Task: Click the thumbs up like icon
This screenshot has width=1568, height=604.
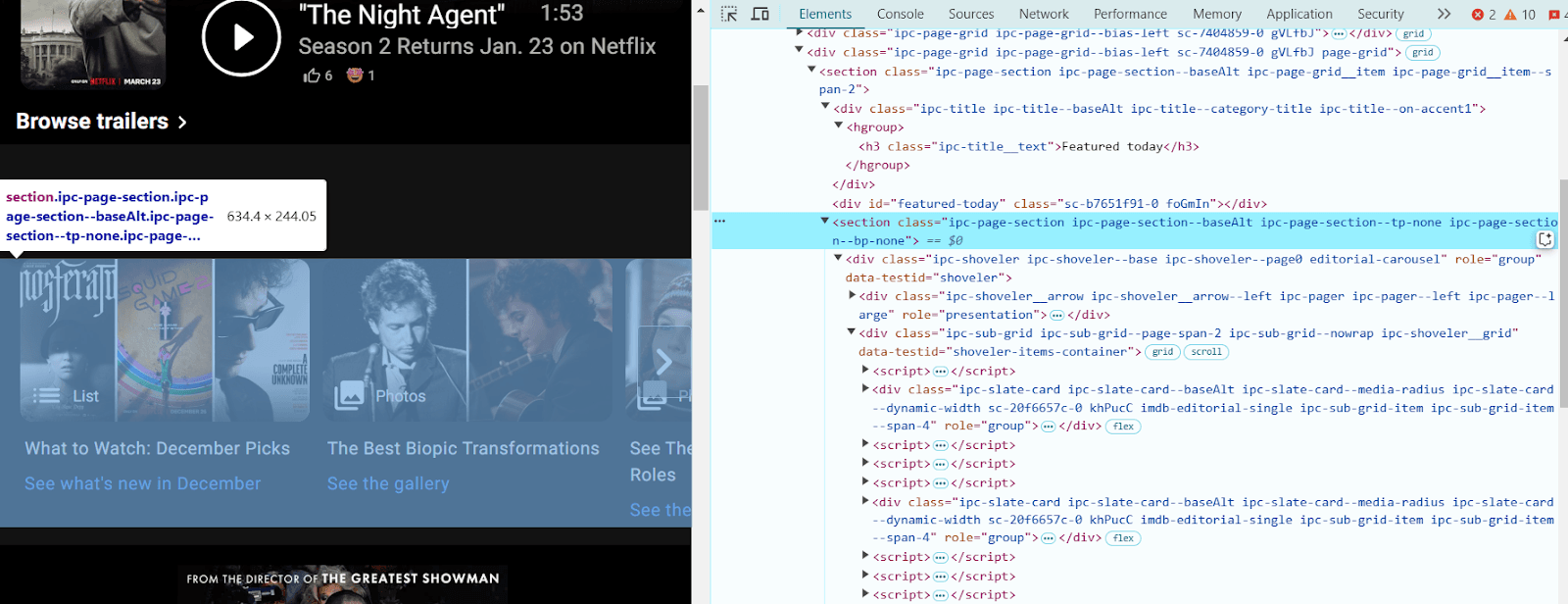Action: tap(312, 75)
